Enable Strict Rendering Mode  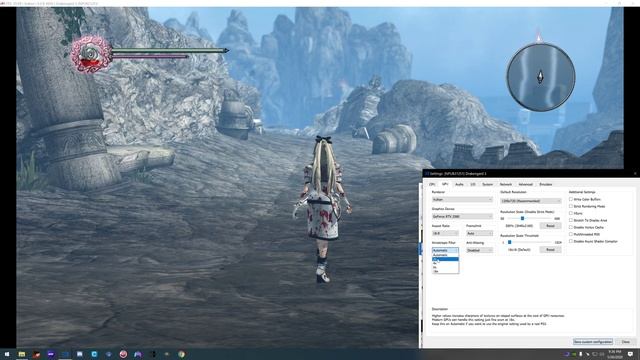(x=571, y=206)
